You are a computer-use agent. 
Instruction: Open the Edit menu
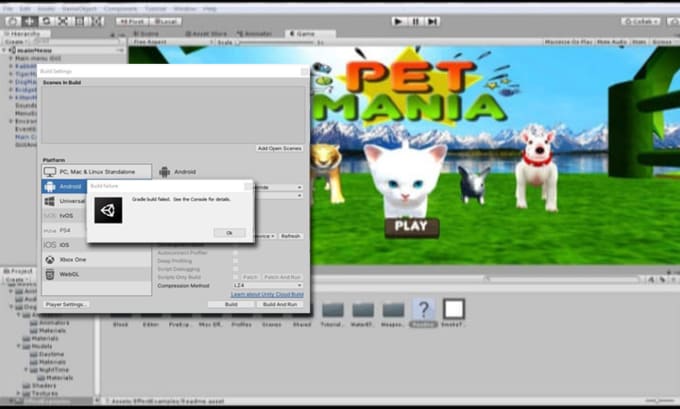coord(25,8)
